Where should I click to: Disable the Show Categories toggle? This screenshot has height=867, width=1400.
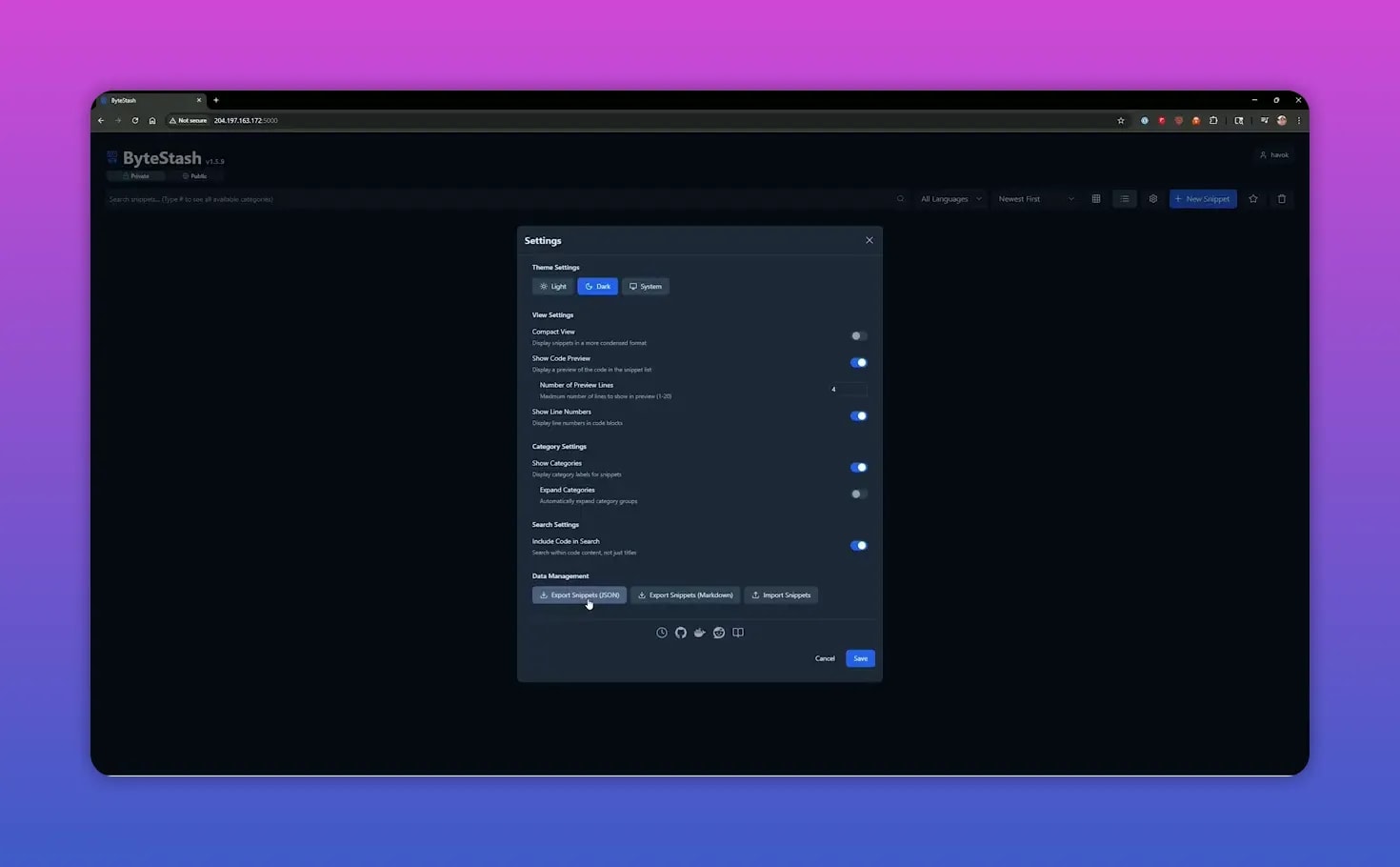pyautogui.click(x=858, y=468)
